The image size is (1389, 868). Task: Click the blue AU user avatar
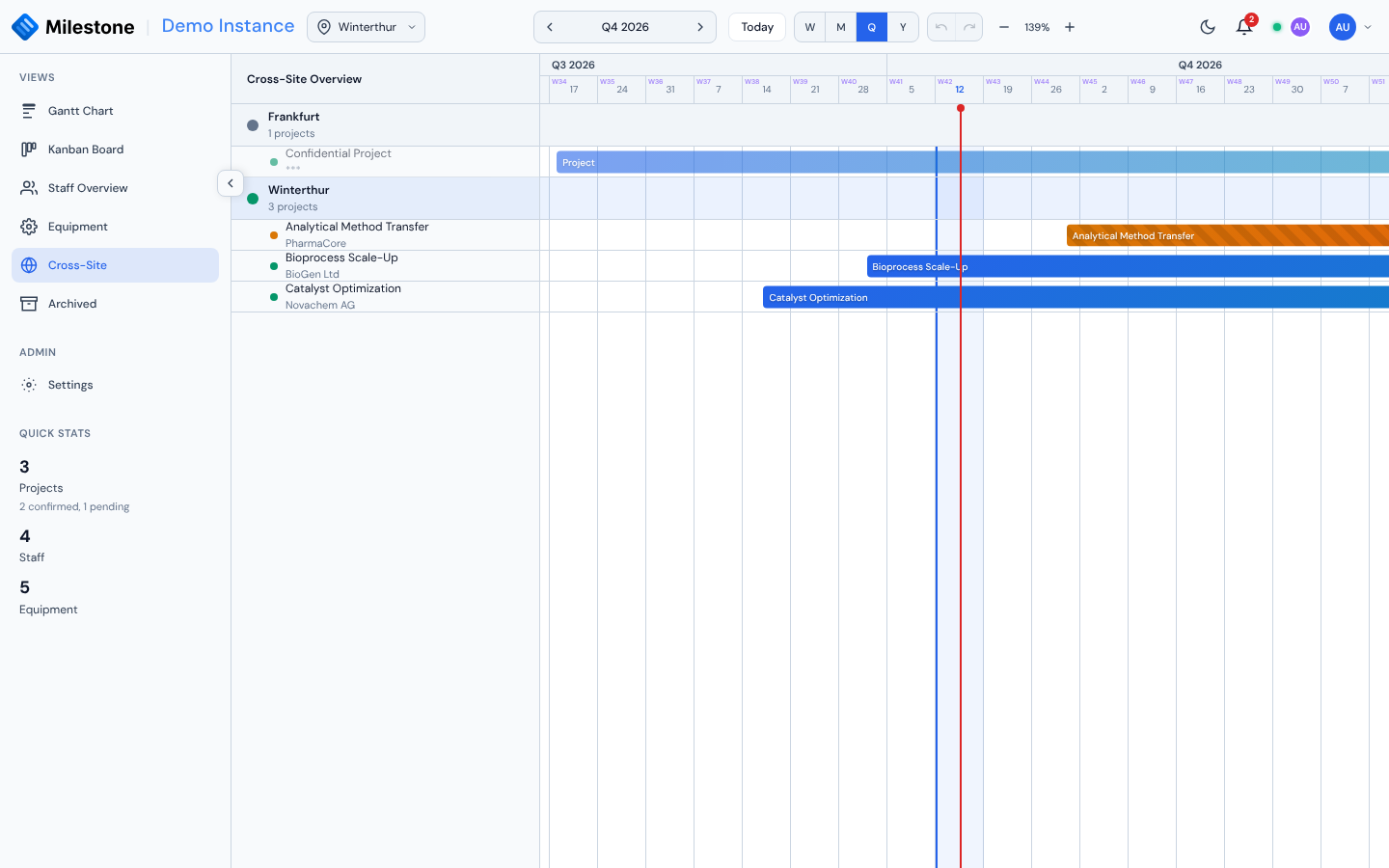[x=1343, y=27]
